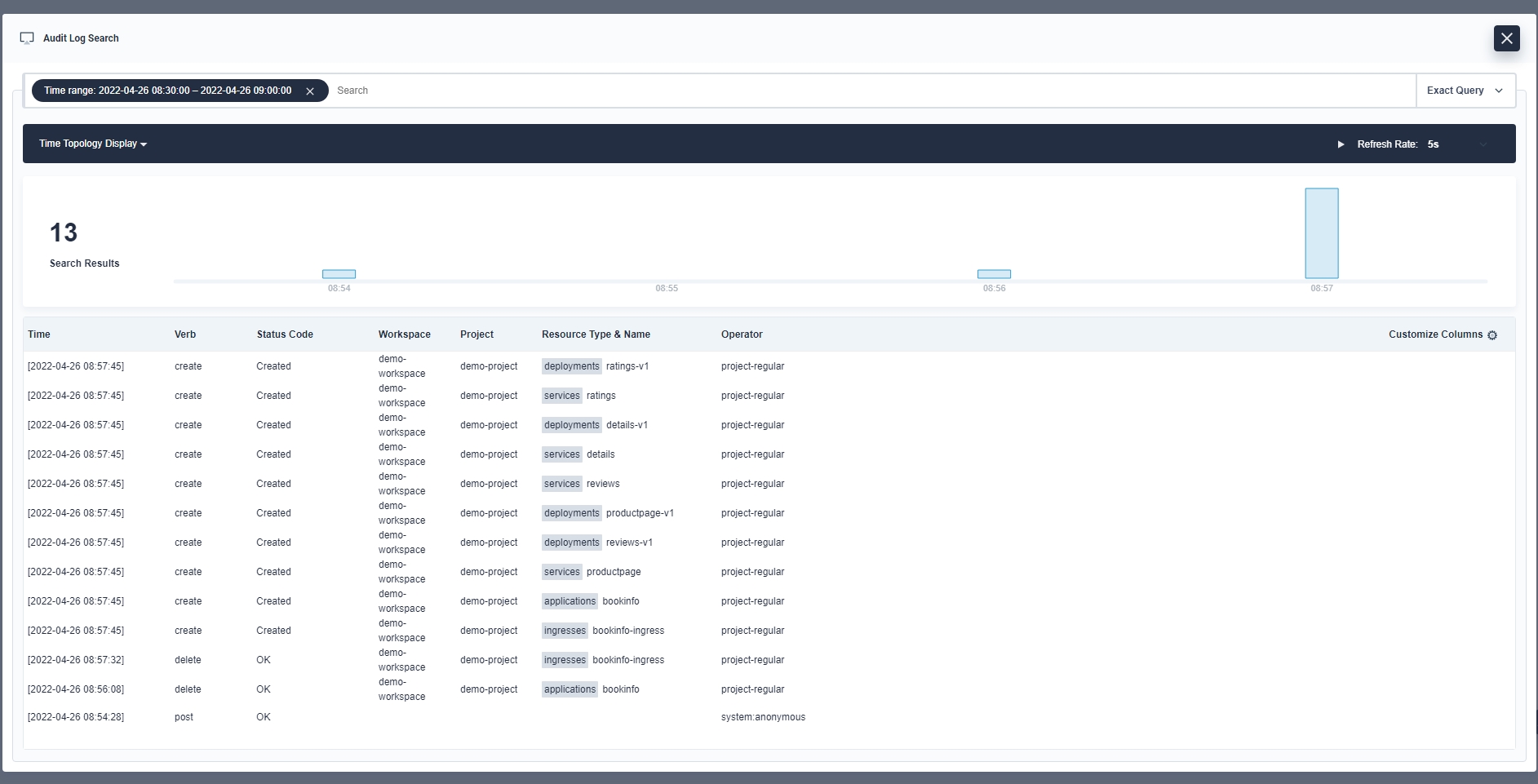The height and width of the screenshot is (784, 1538).
Task: Start auto-refresh with the play button
Action: coord(1341,144)
